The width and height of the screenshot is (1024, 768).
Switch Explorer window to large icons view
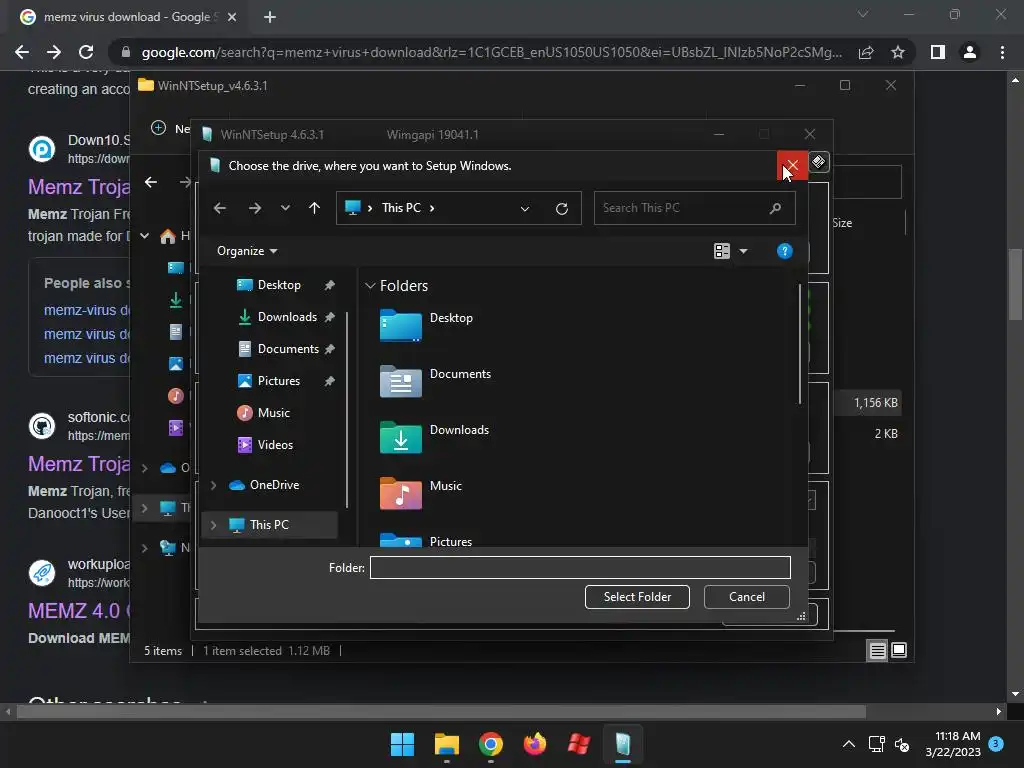click(899, 650)
